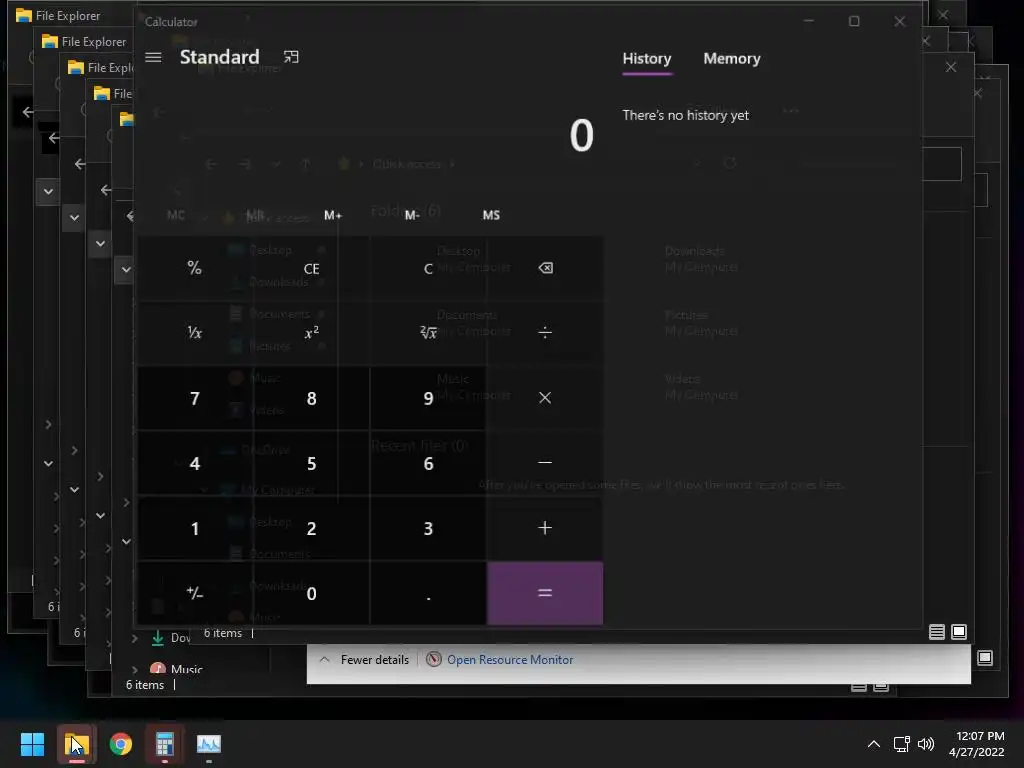Viewport: 1024px width, 768px height.
Task: Click the minus operator key
Action: (545, 463)
